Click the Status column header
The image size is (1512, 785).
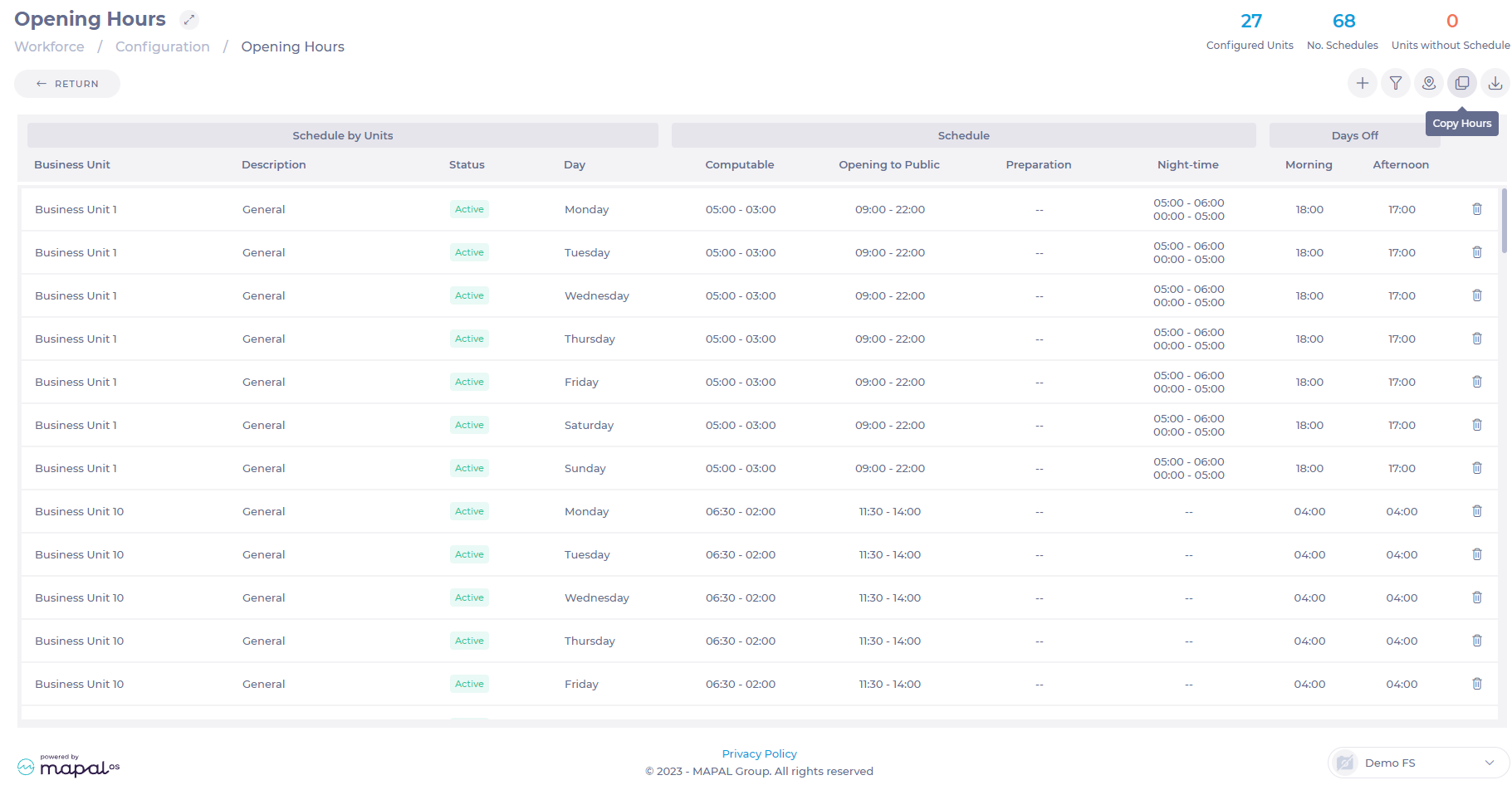(x=467, y=164)
